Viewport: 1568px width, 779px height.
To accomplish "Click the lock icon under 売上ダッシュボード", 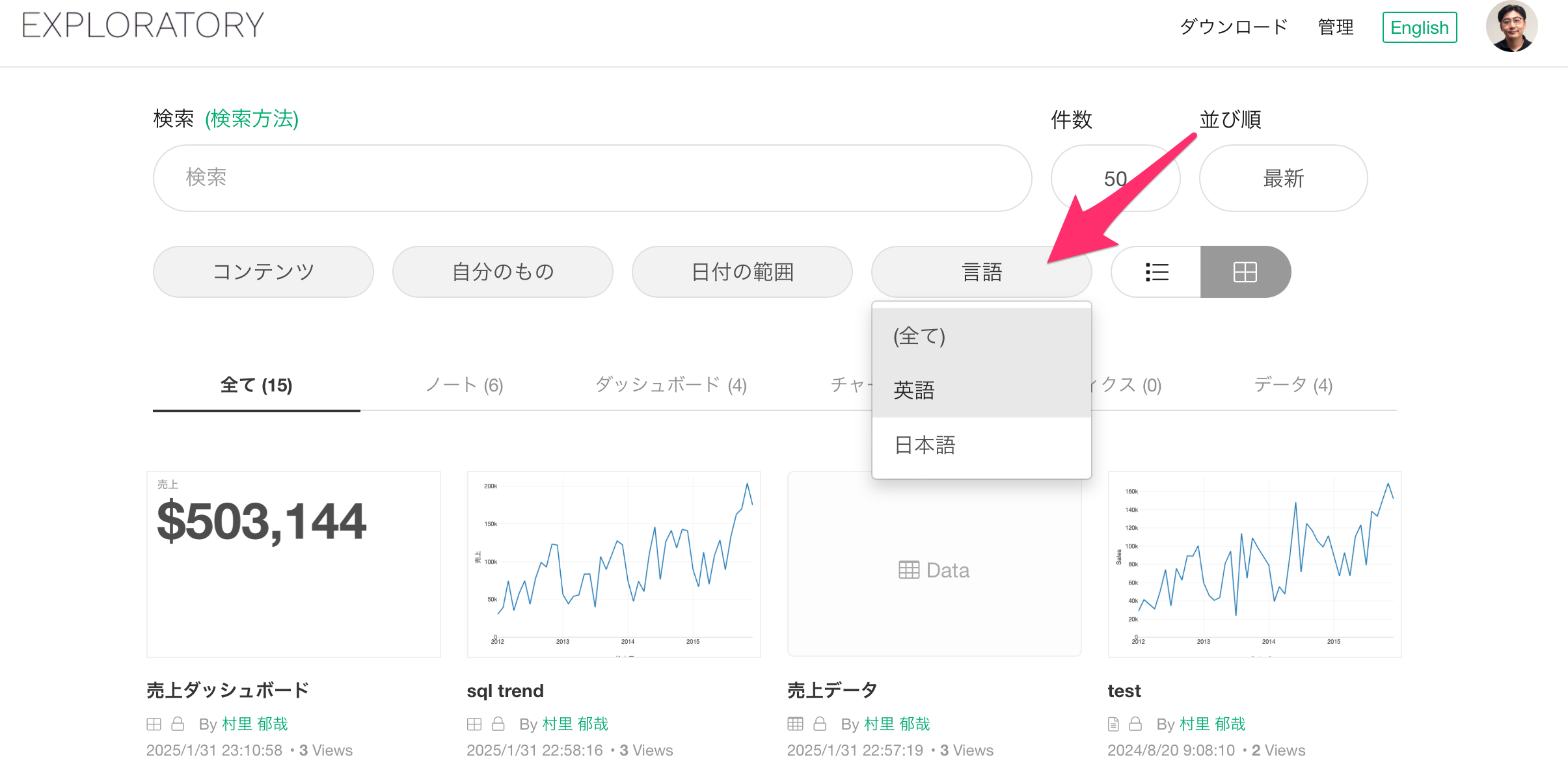I will point(178,724).
